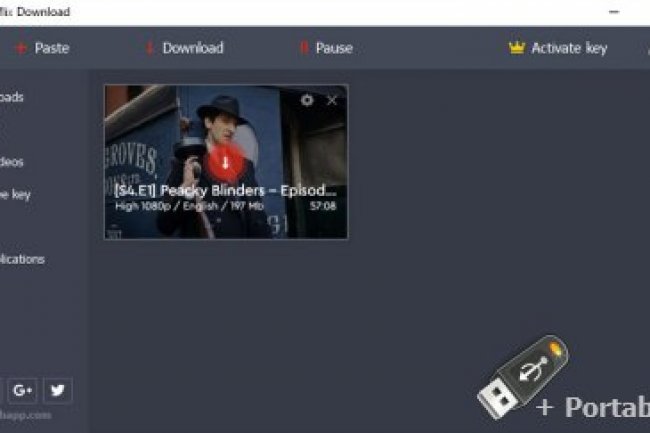Open the Google+ social icon
Screen dimensions: 650x433
[22, 390]
